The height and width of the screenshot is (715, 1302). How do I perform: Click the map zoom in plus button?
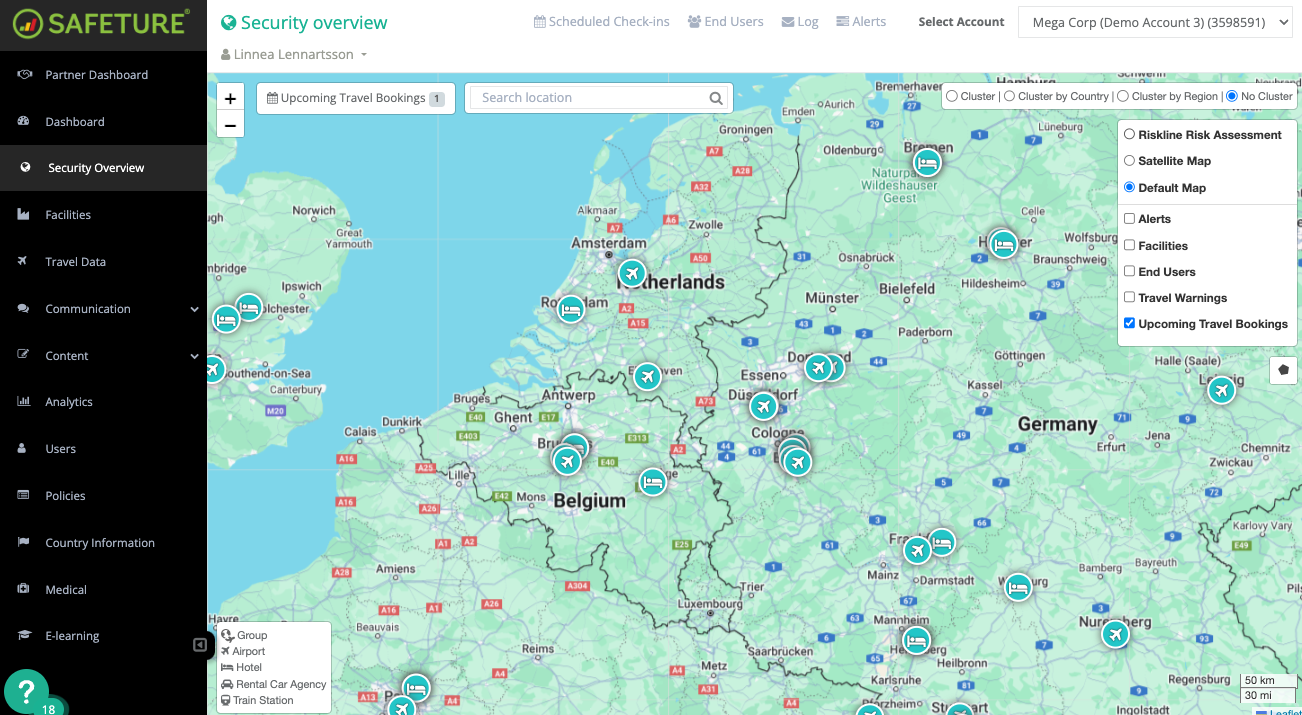pos(230,98)
